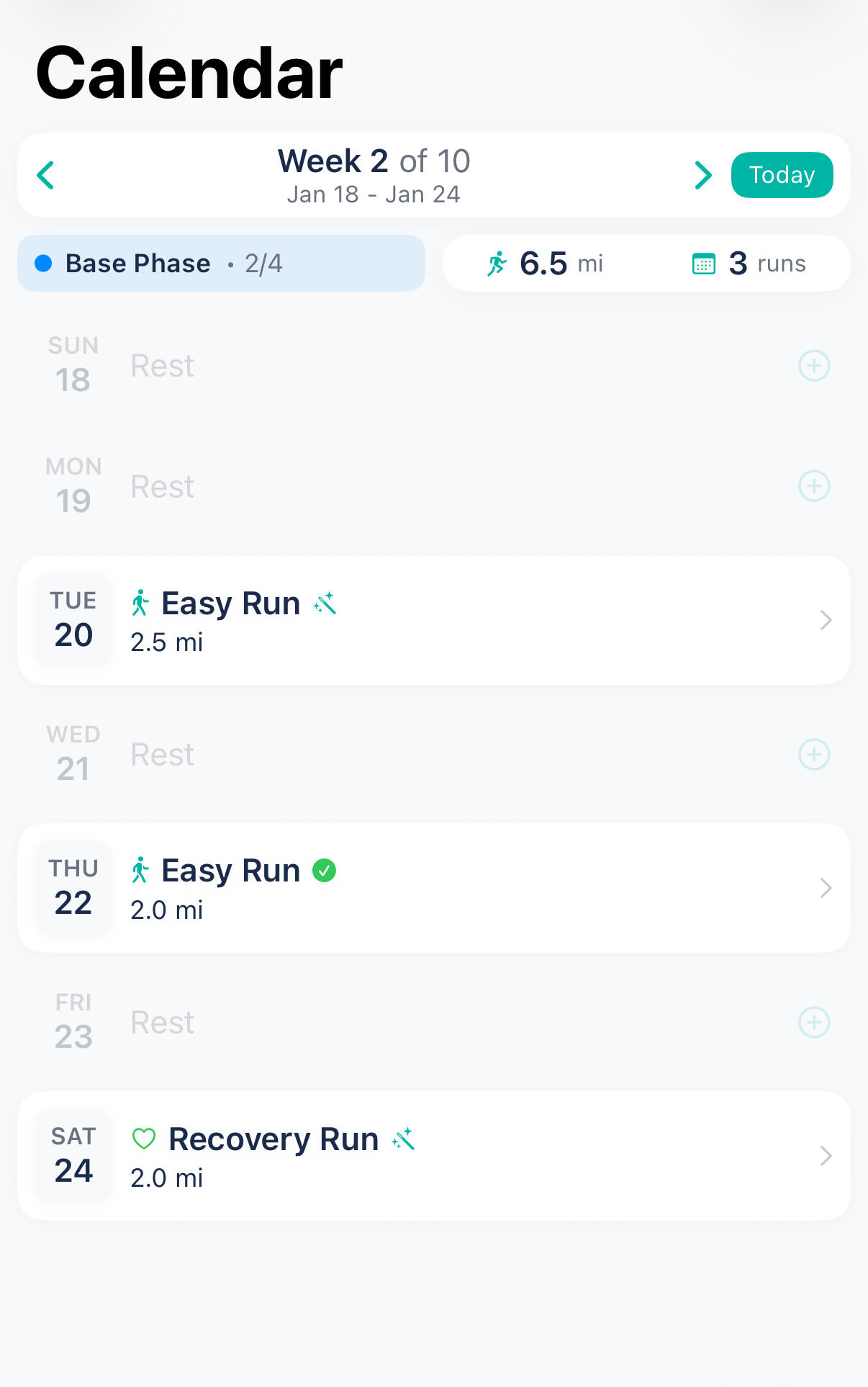Go to the previous week
This screenshot has height=1387, width=868.
tap(46, 175)
